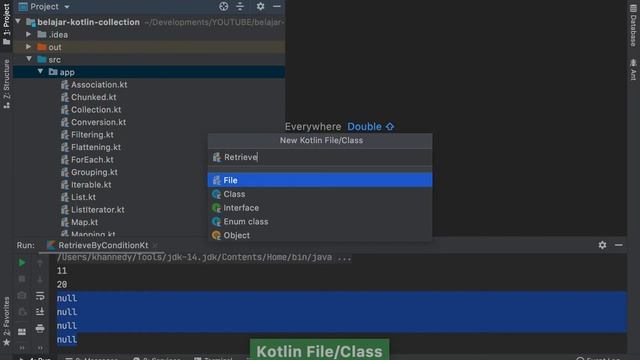This screenshot has height=360, width=640.
Task: Open ListIterator.kt file
Action: tap(98, 210)
